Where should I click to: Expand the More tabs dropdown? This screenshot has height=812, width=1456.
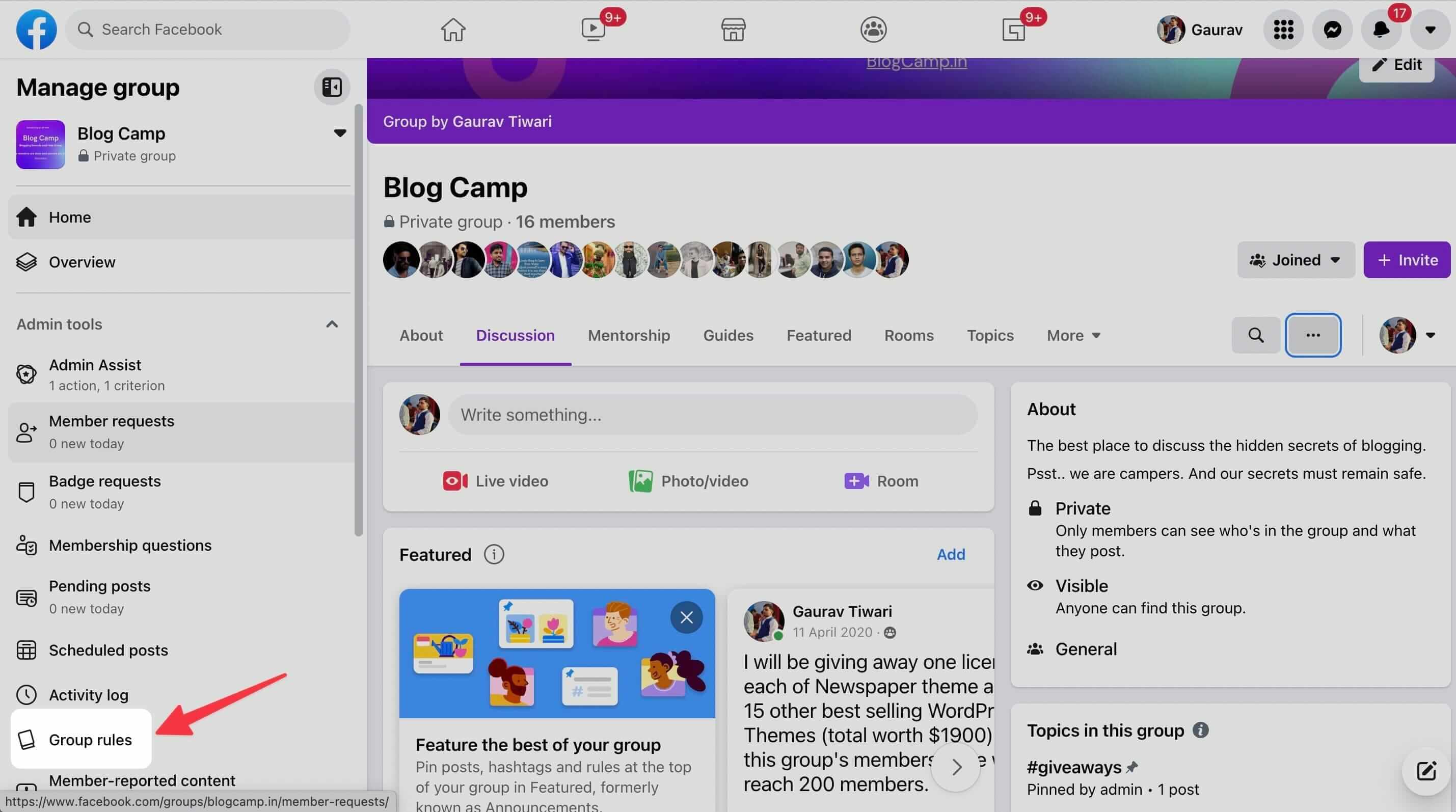1072,335
